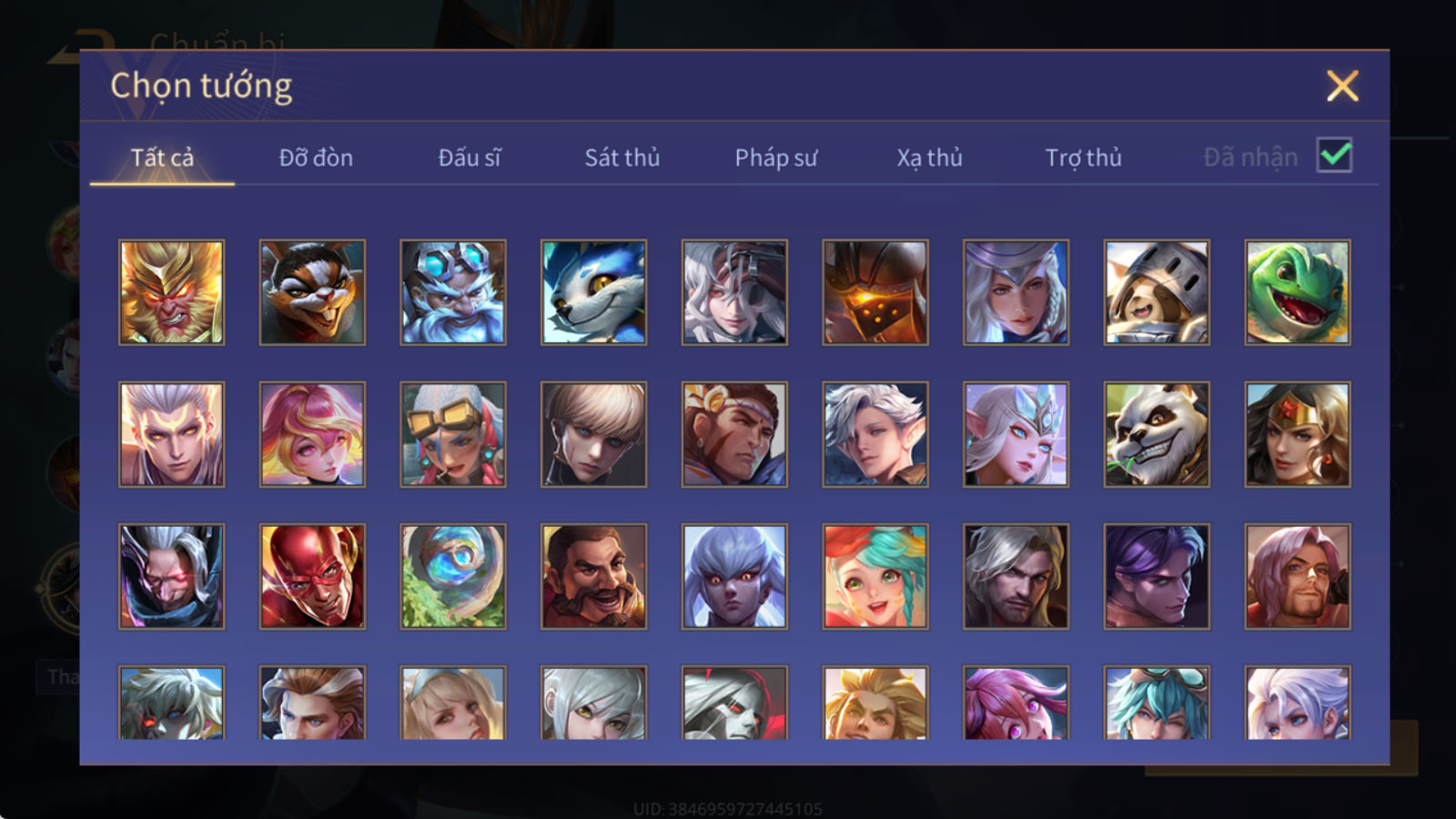Select the blue wolf hero portrait
The image size is (1456, 819).
click(593, 292)
